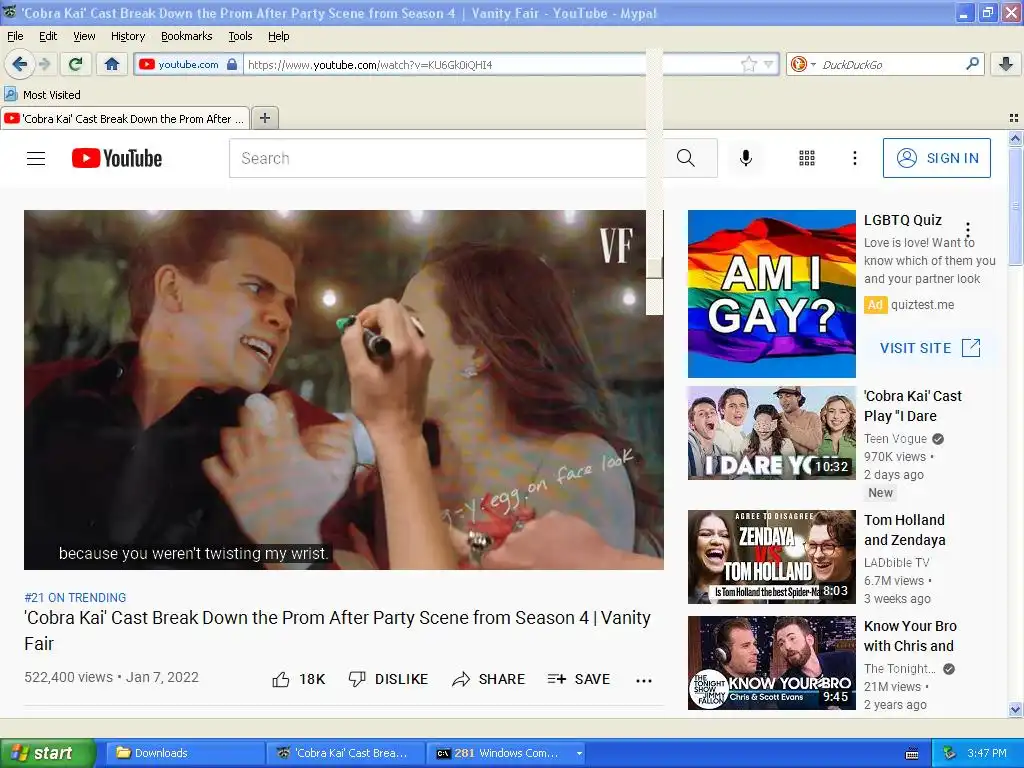Click page scrollbar up arrow
This screenshot has width=1024, height=768.
[x=1015, y=138]
